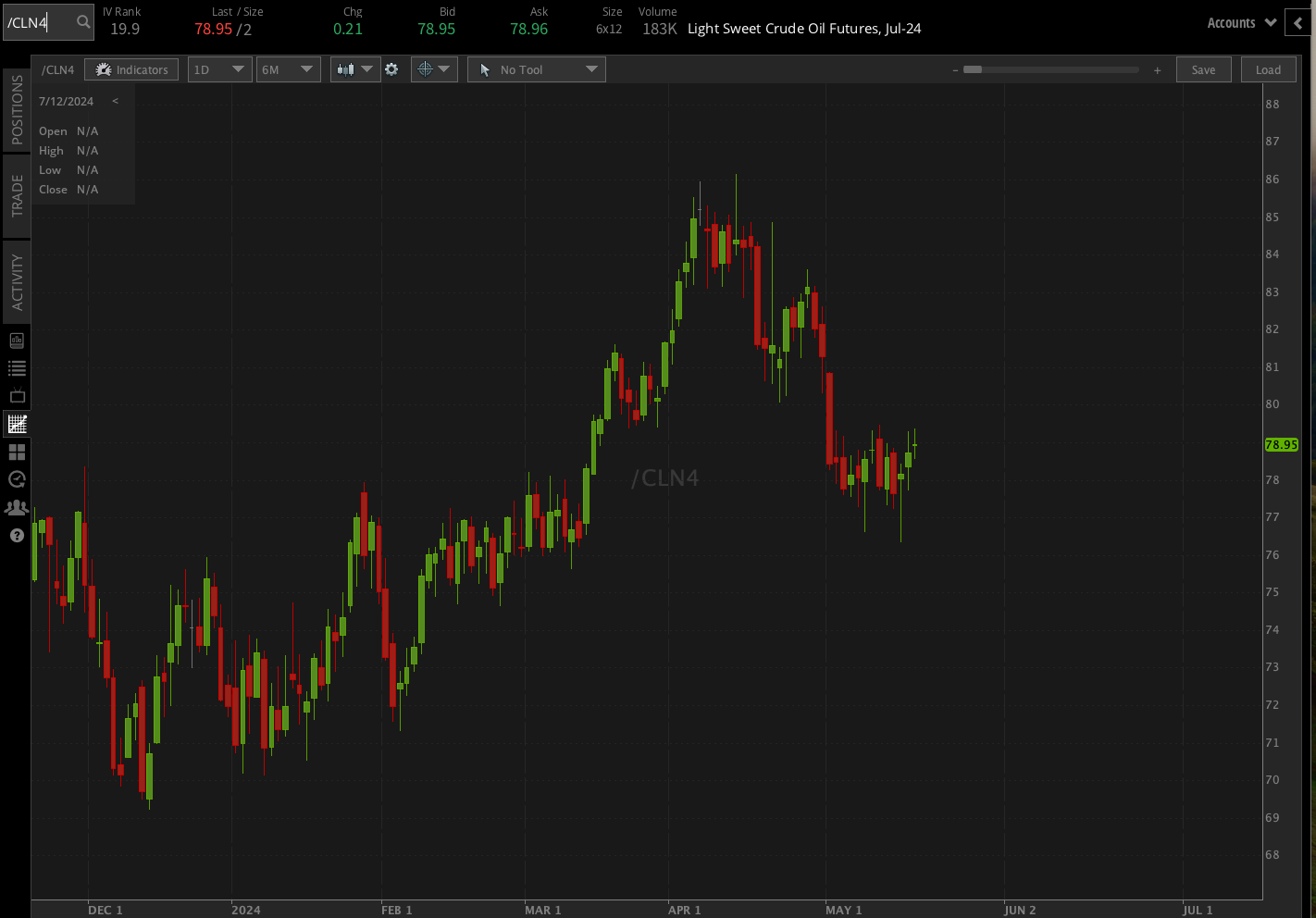Screen dimensions: 1316x918
Task: Click the JUN 2 time axis label
Action: [1021, 910]
